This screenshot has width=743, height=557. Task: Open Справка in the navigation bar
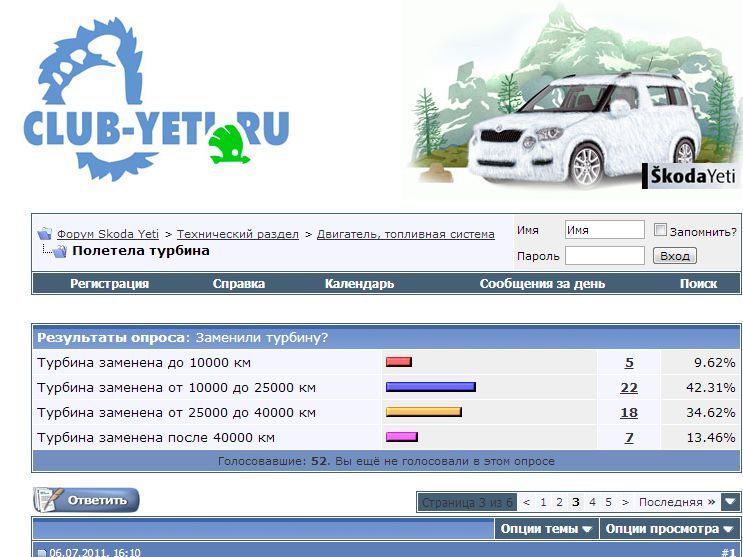[239, 283]
